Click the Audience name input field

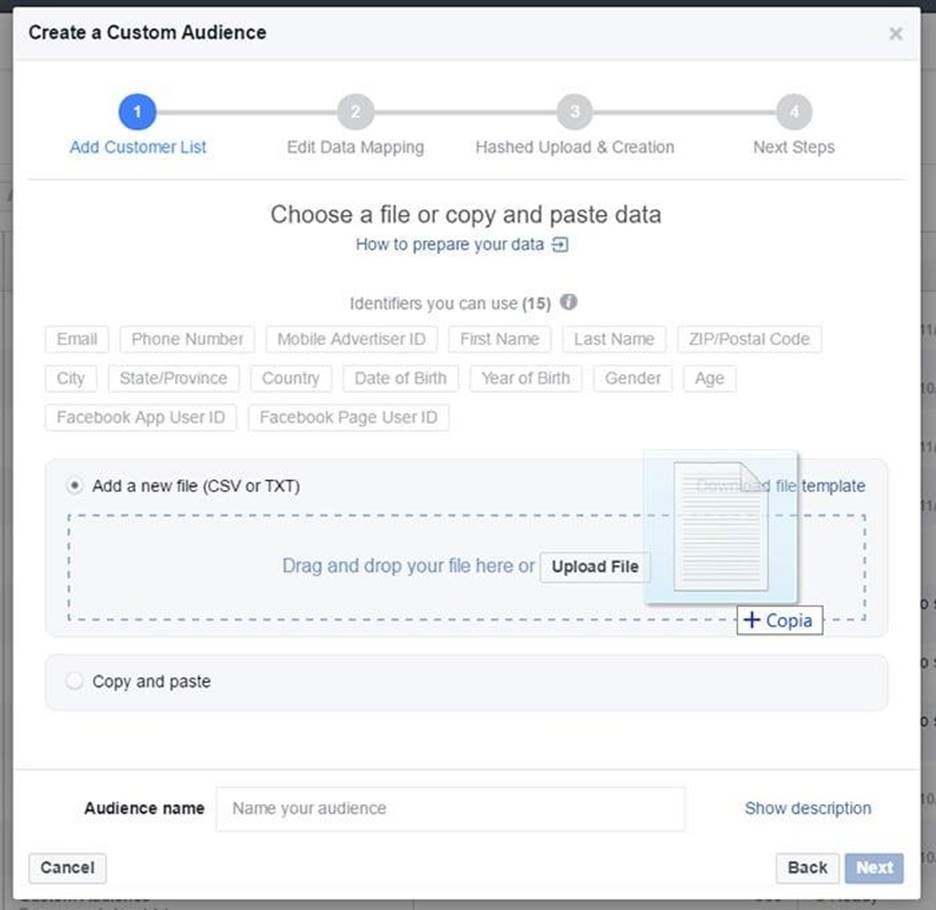(450, 808)
